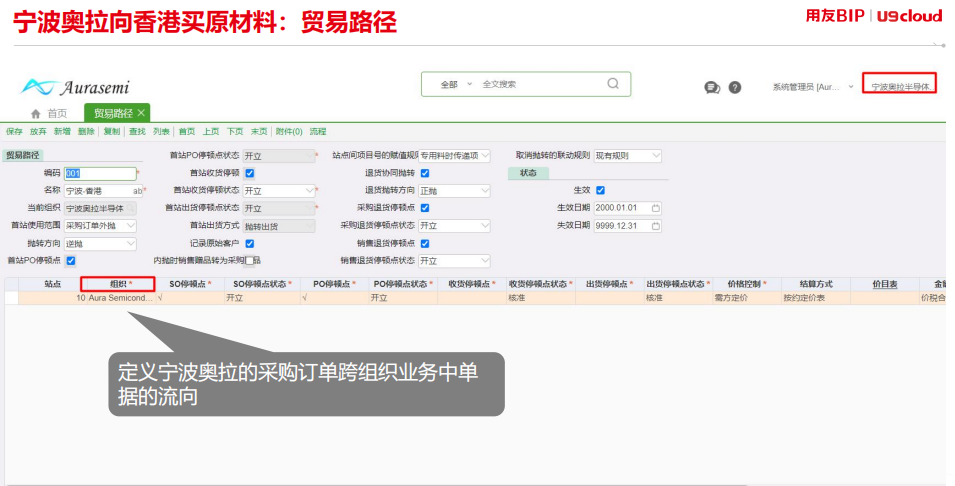The image size is (955, 486).
Task: Open 采购退货停顿点状态 dropdown
Action: (x=454, y=225)
